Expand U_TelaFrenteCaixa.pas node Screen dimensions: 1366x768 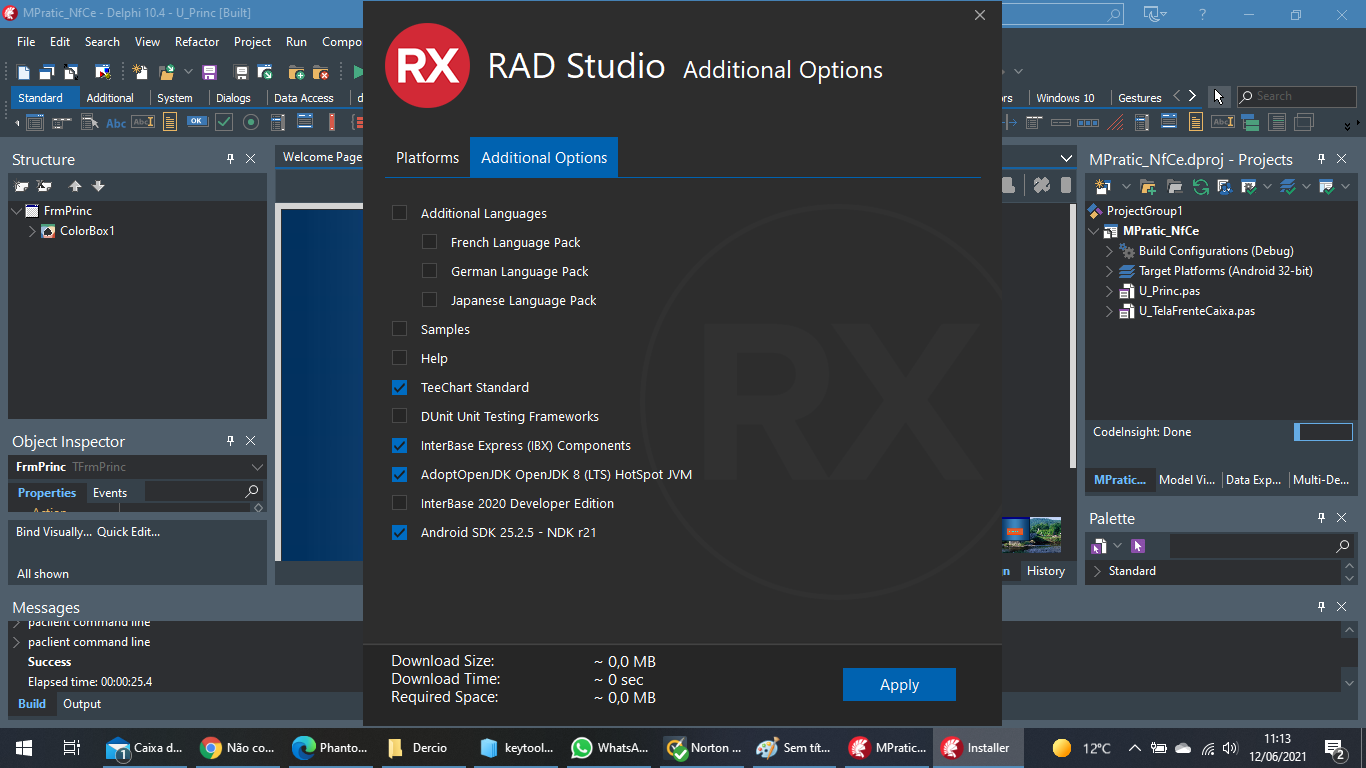[x=1109, y=311]
